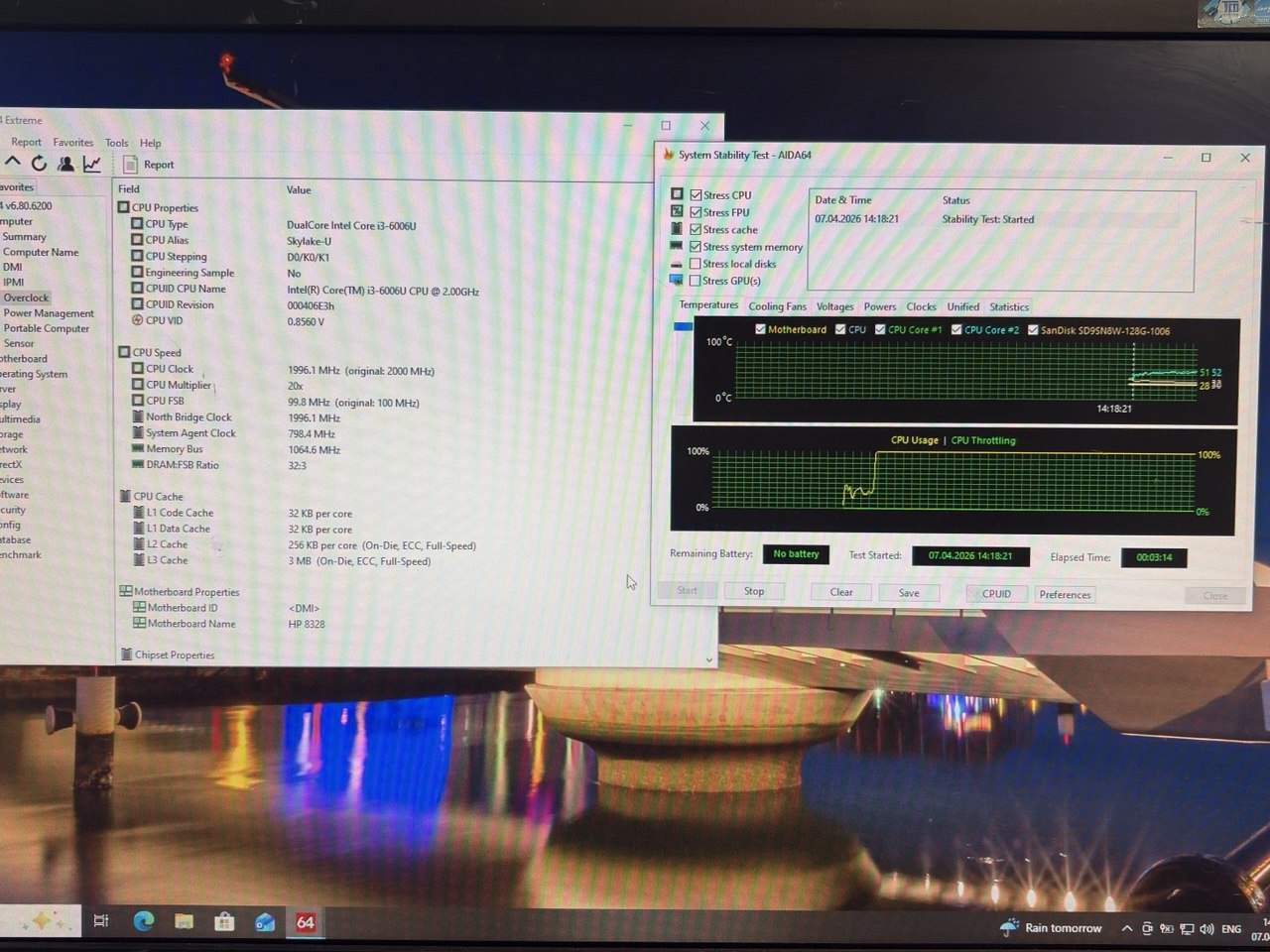This screenshot has height=952, width=1270.
Task: Enable the Stress GPU(s) checkbox
Action: [696, 281]
